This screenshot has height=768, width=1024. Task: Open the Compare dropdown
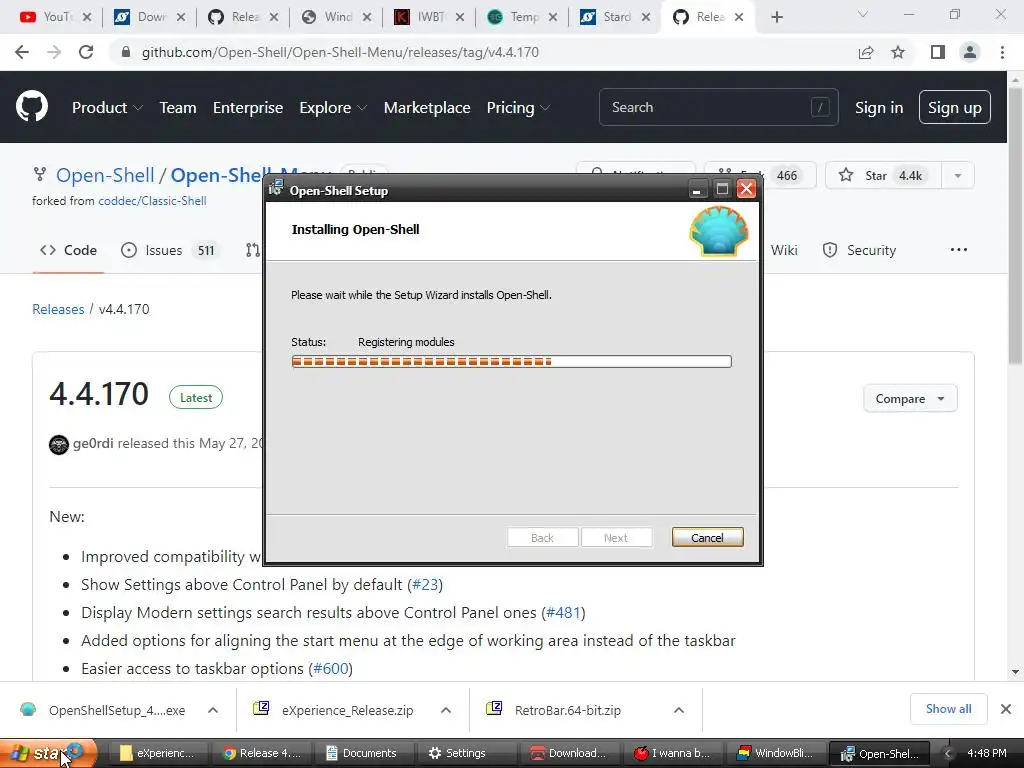(x=910, y=398)
